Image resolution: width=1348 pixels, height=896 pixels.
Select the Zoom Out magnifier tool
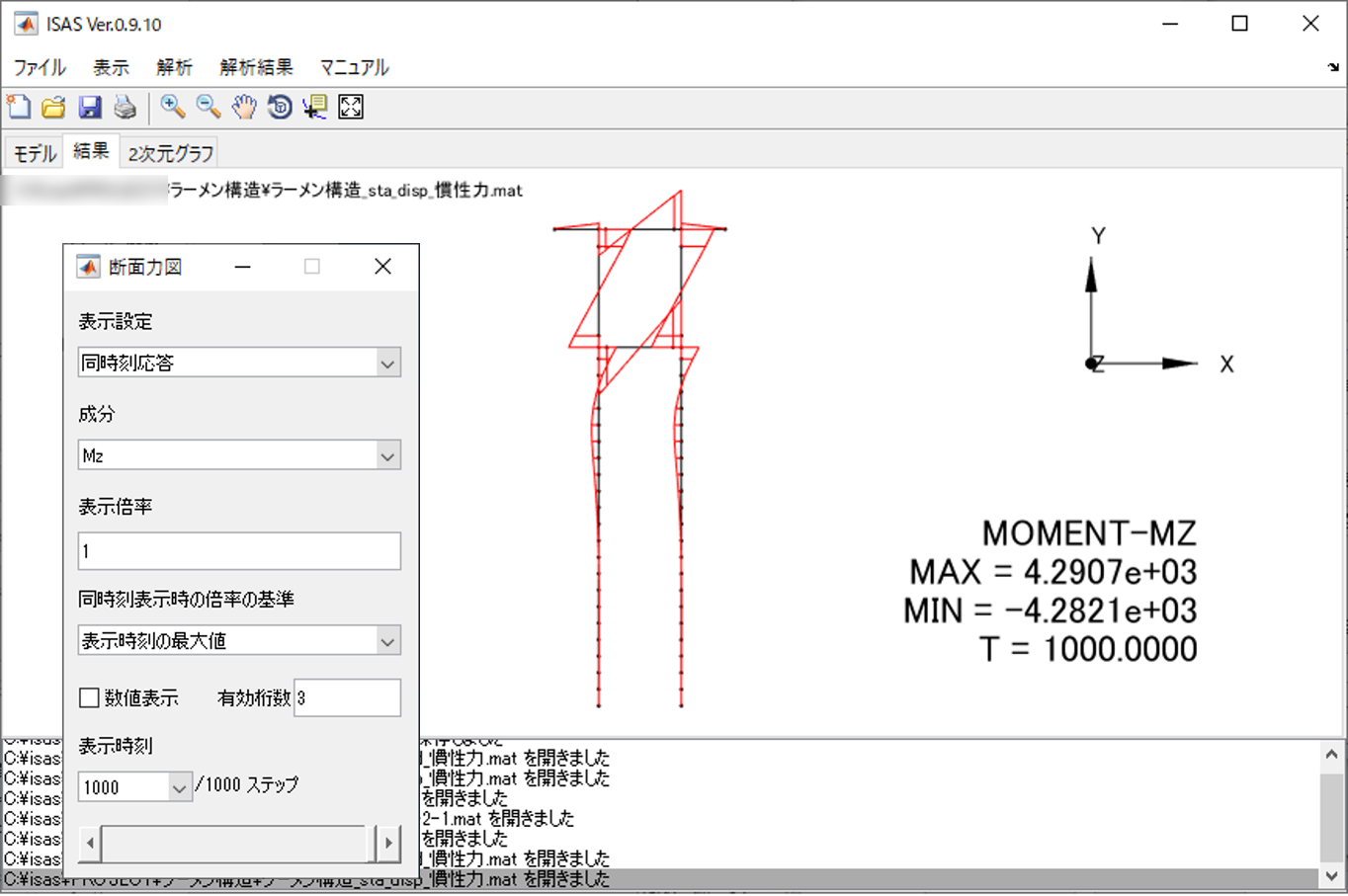(208, 107)
